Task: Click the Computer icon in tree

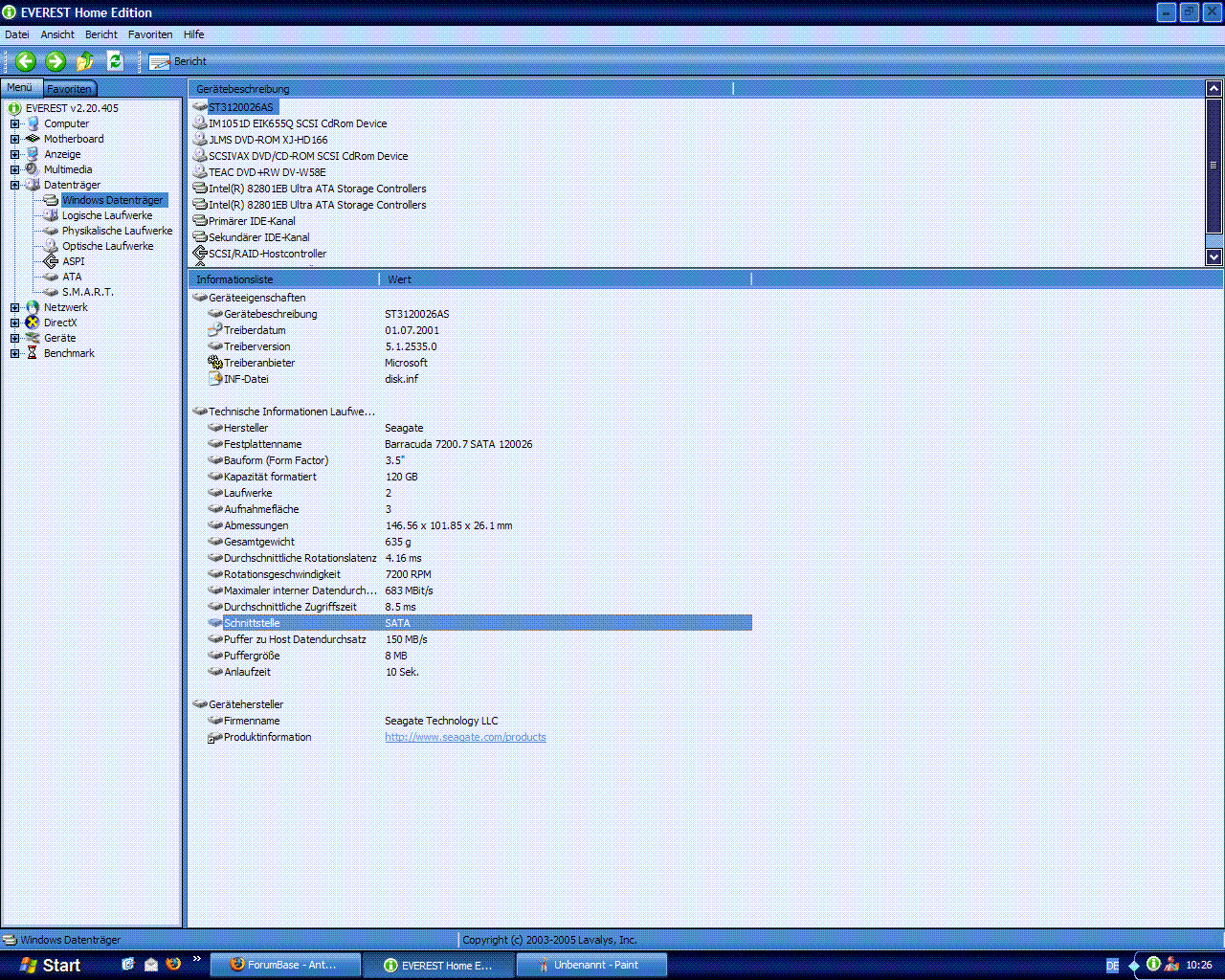Action: point(33,123)
